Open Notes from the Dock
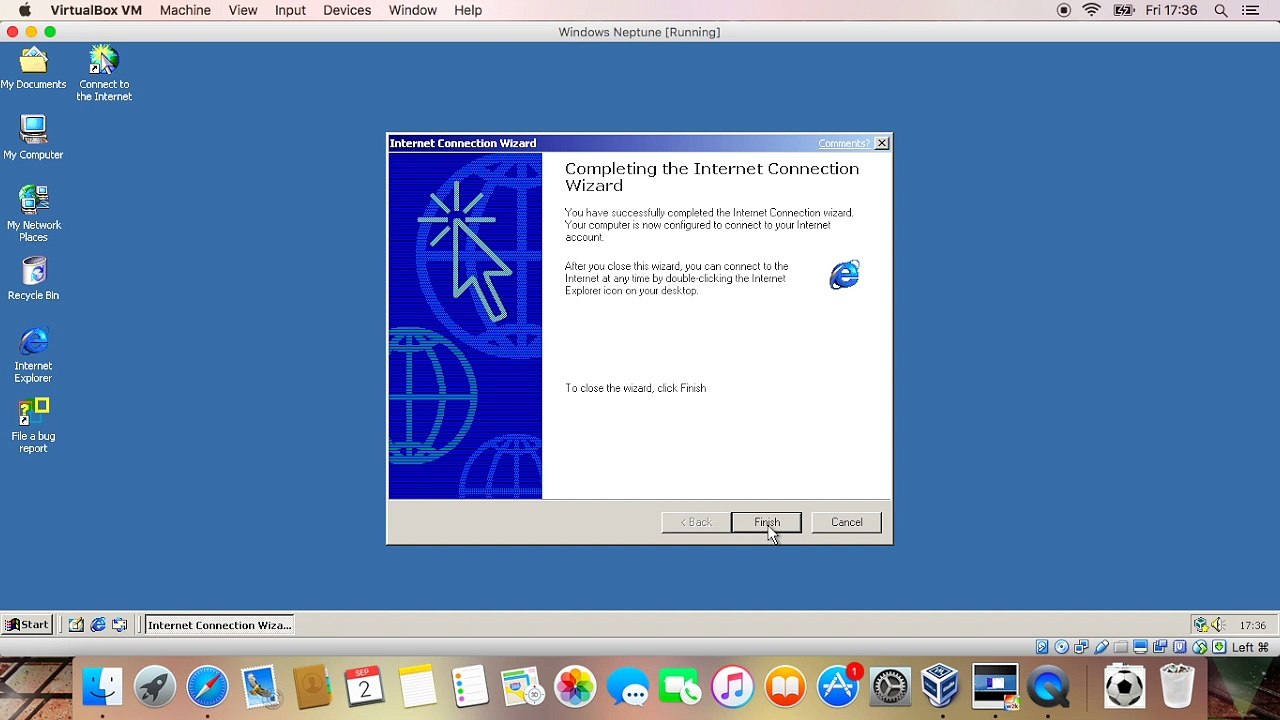The width and height of the screenshot is (1280, 720). [417, 688]
